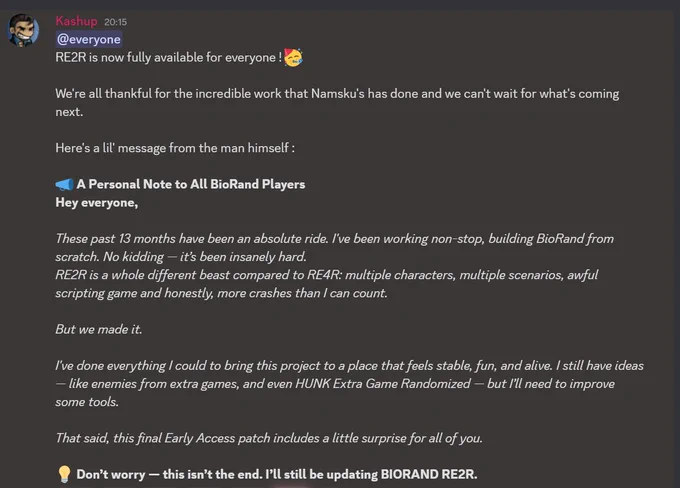Screen dimensions: 680x488
Task: Click the "I've done everything I could" paragraph
Action: [350, 384]
